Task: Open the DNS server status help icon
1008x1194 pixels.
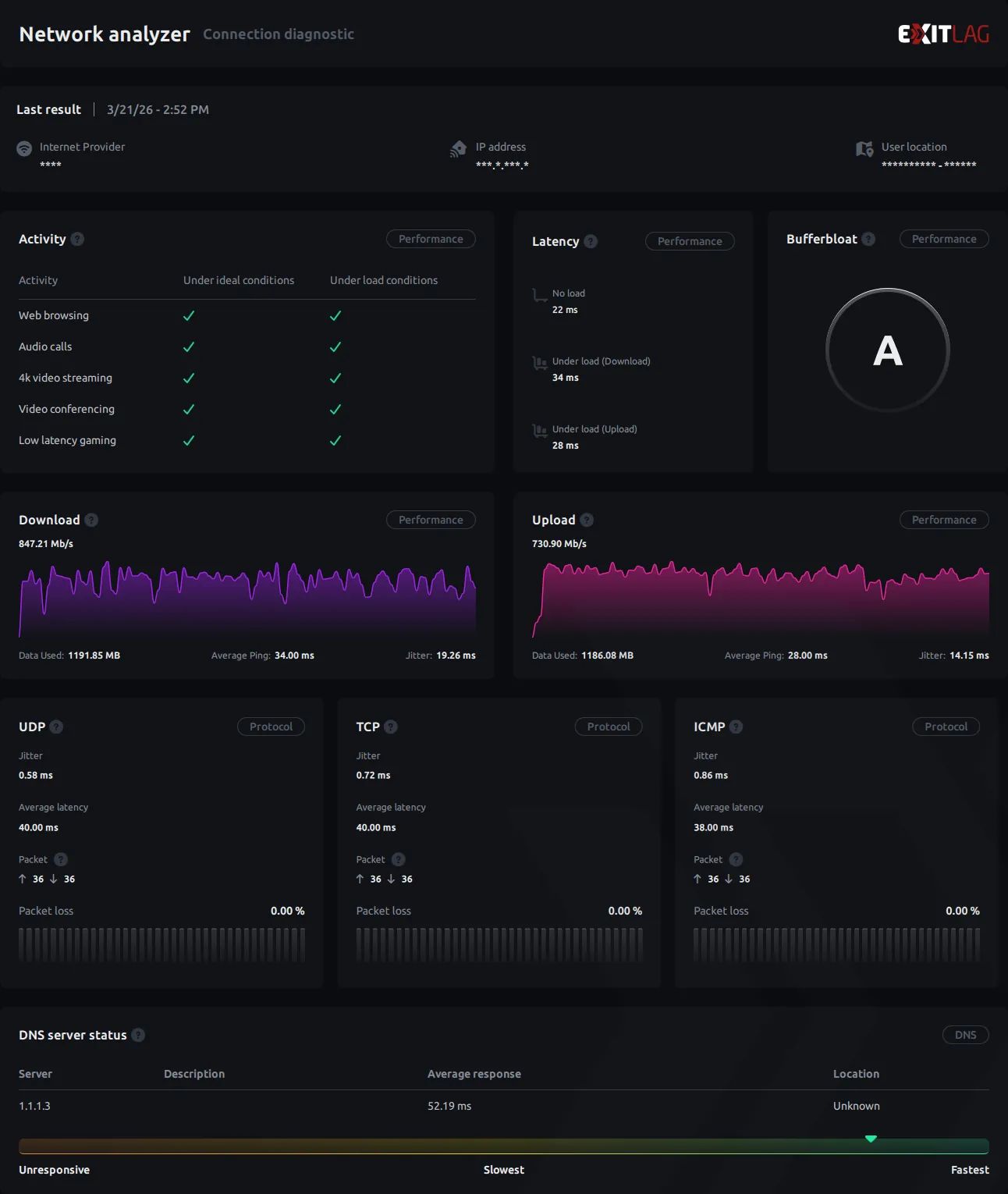Action: [139, 1035]
